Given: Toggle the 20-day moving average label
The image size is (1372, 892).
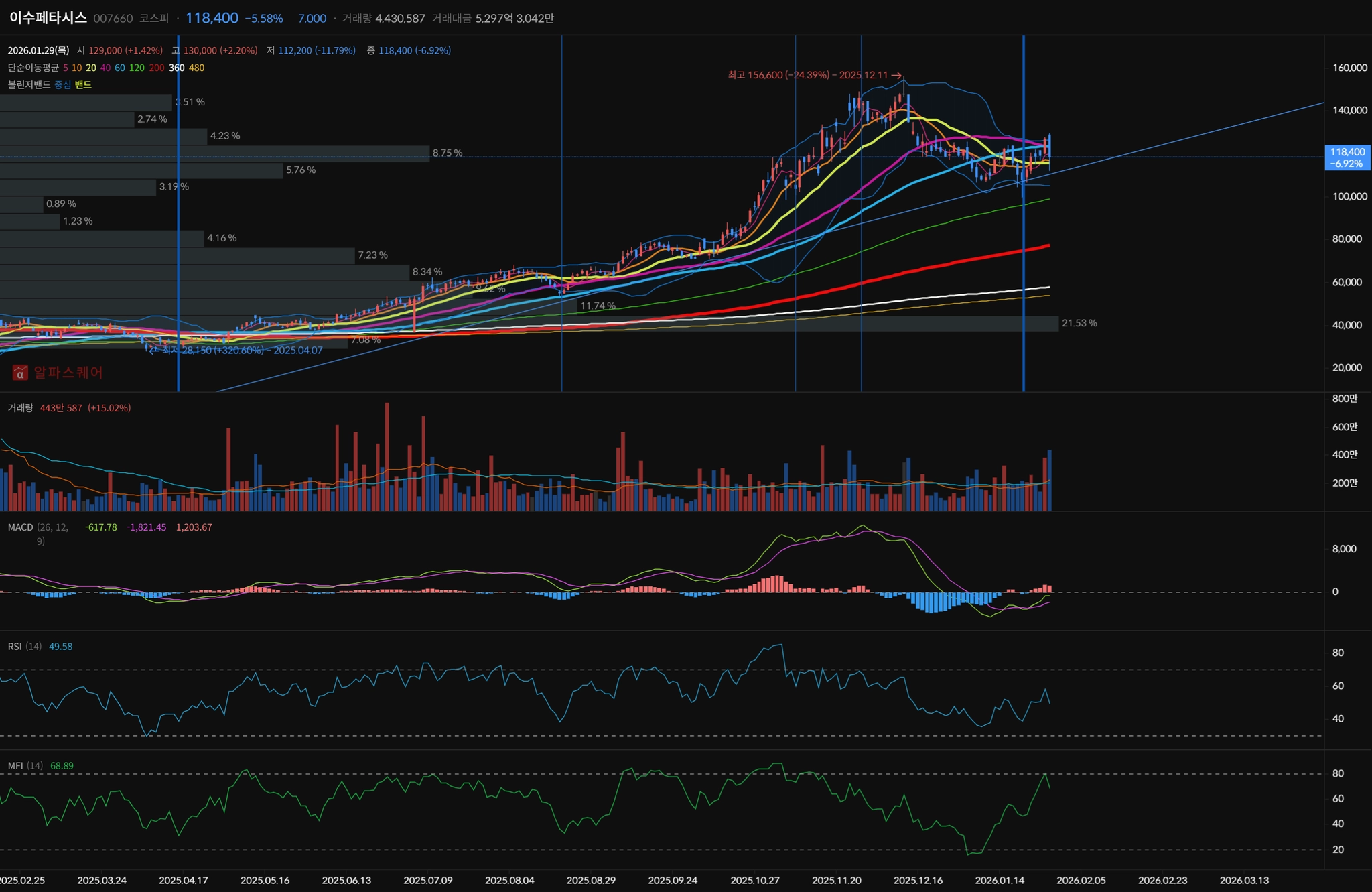Looking at the screenshot, I should [x=91, y=68].
